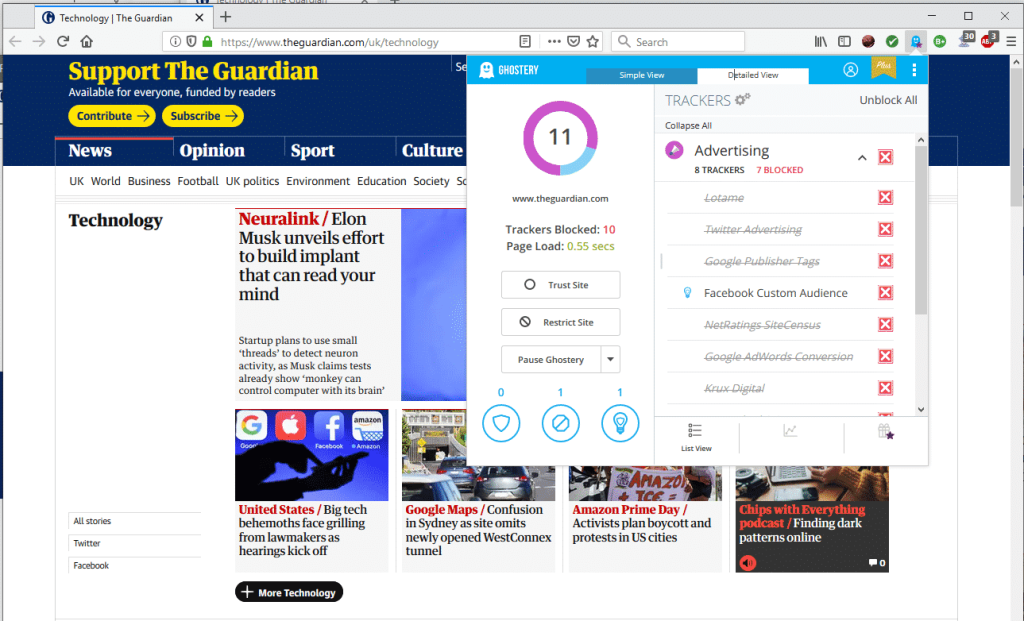Click the green B+ extension icon
This screenshot has height=621, width=1024.
coord(940,42)
